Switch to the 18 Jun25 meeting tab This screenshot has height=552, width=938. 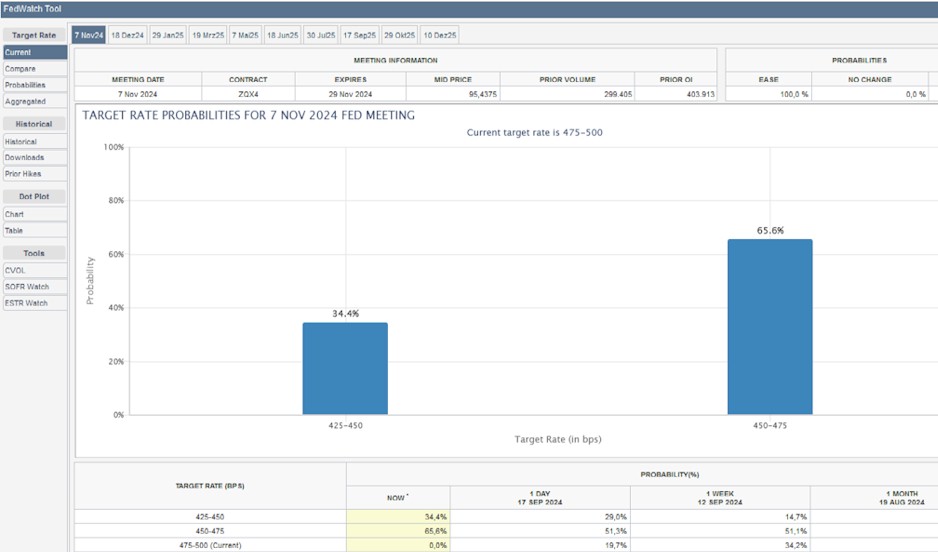(282, 35)
